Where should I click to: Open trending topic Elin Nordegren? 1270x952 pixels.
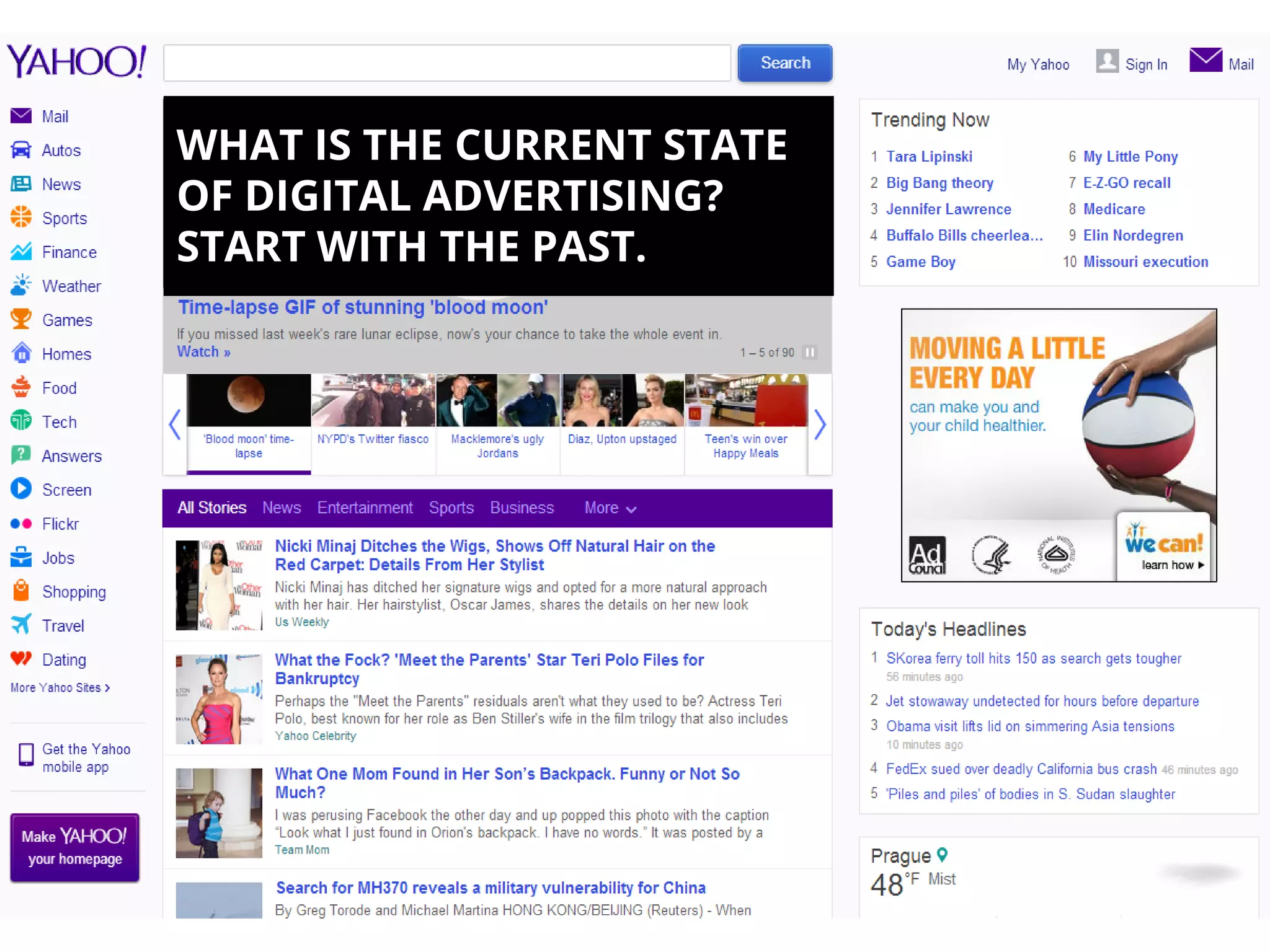click(1133, 236)
